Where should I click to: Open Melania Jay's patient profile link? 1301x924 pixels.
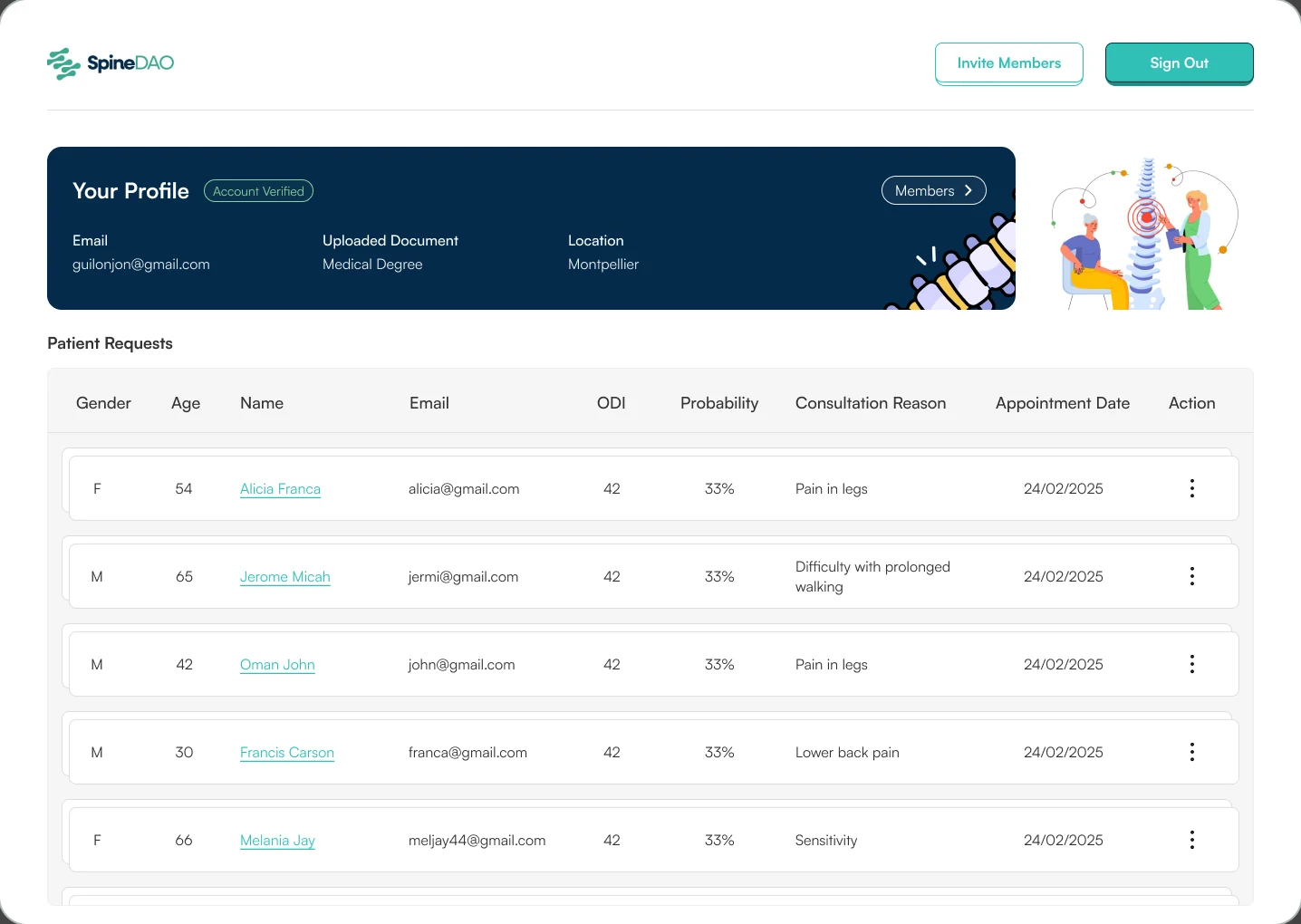[x=277, y=841]
